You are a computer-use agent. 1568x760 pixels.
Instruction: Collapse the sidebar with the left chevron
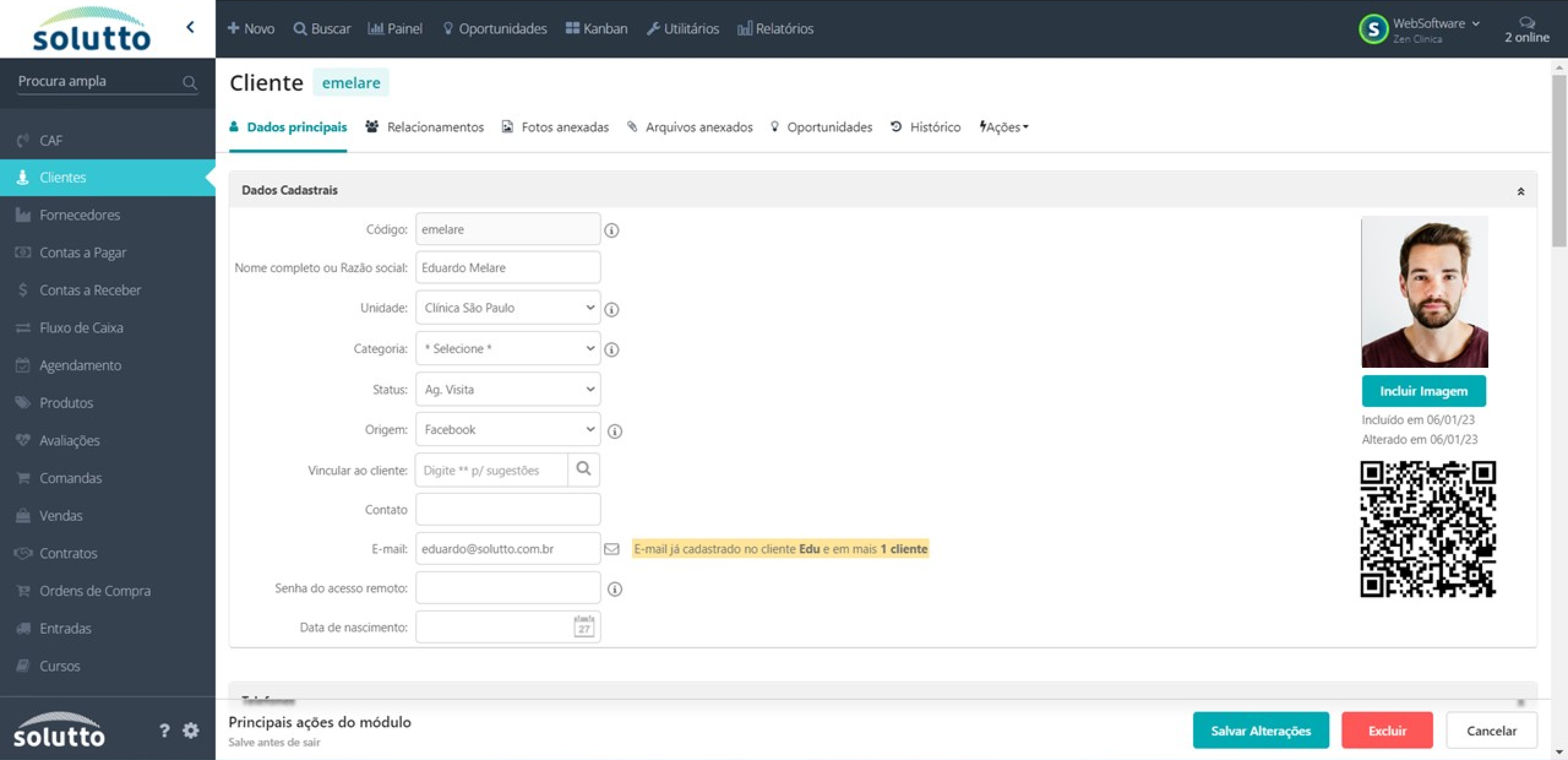point(190,27)
